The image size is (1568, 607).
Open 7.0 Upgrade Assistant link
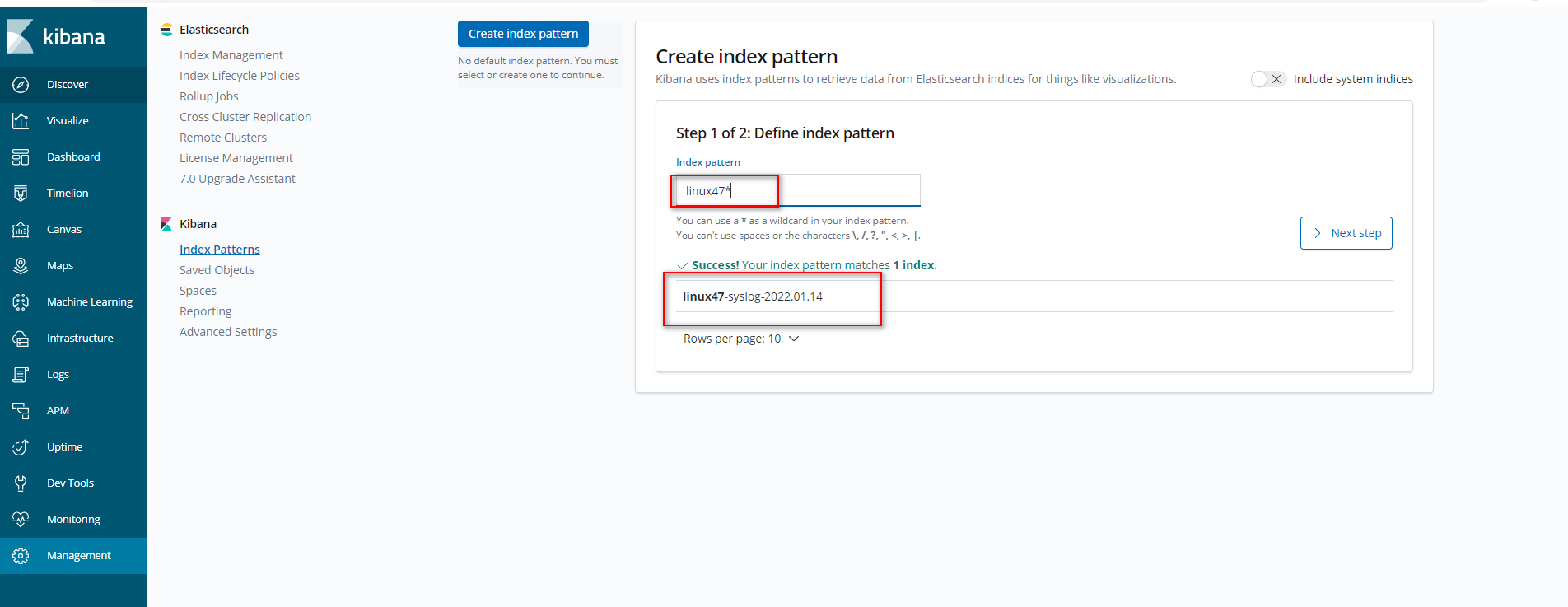(x=237, y=179)
